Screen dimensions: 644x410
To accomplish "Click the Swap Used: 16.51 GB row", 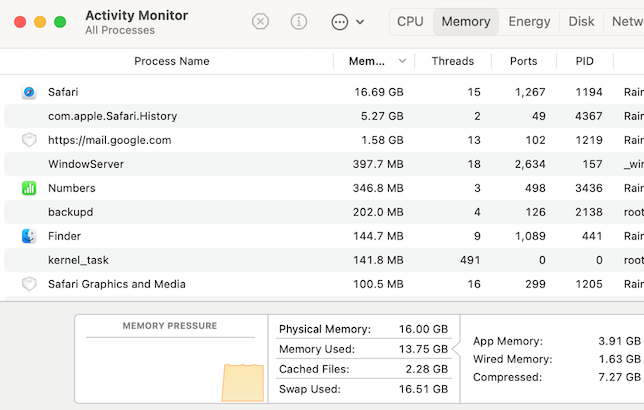I will (363, 389).
